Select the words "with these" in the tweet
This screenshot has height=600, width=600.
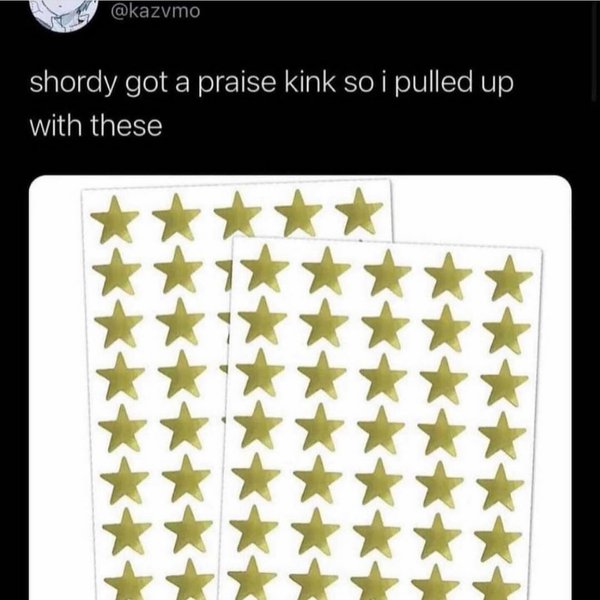pos(95,127)
